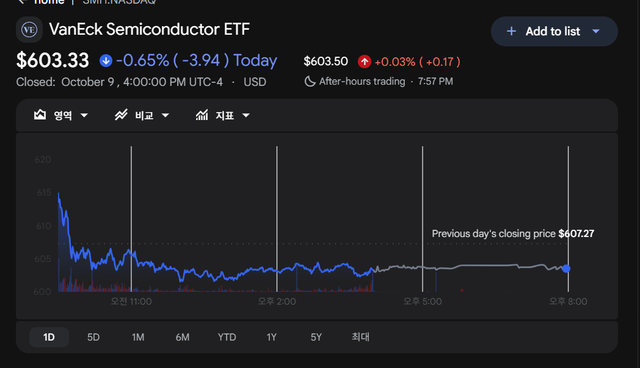Click the moon after-hours trading icon

[310, 82]
